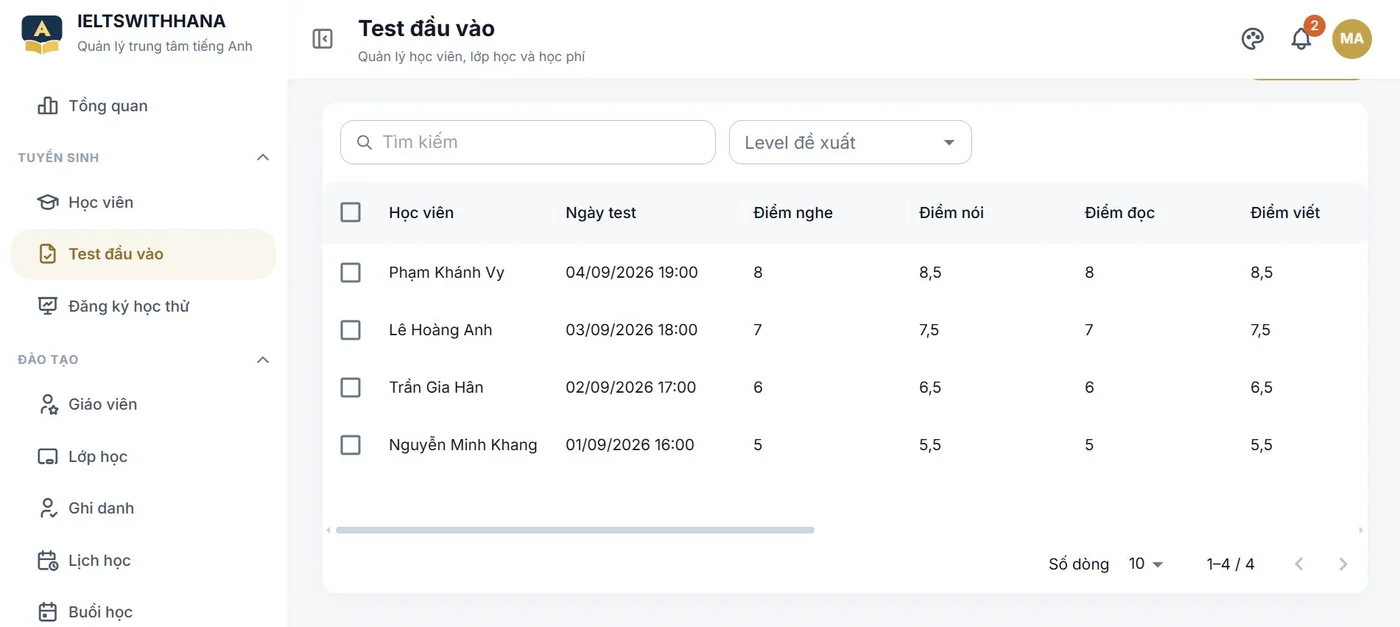Open the Số dòng rows-per-page dropdown

click(1146, 564)
